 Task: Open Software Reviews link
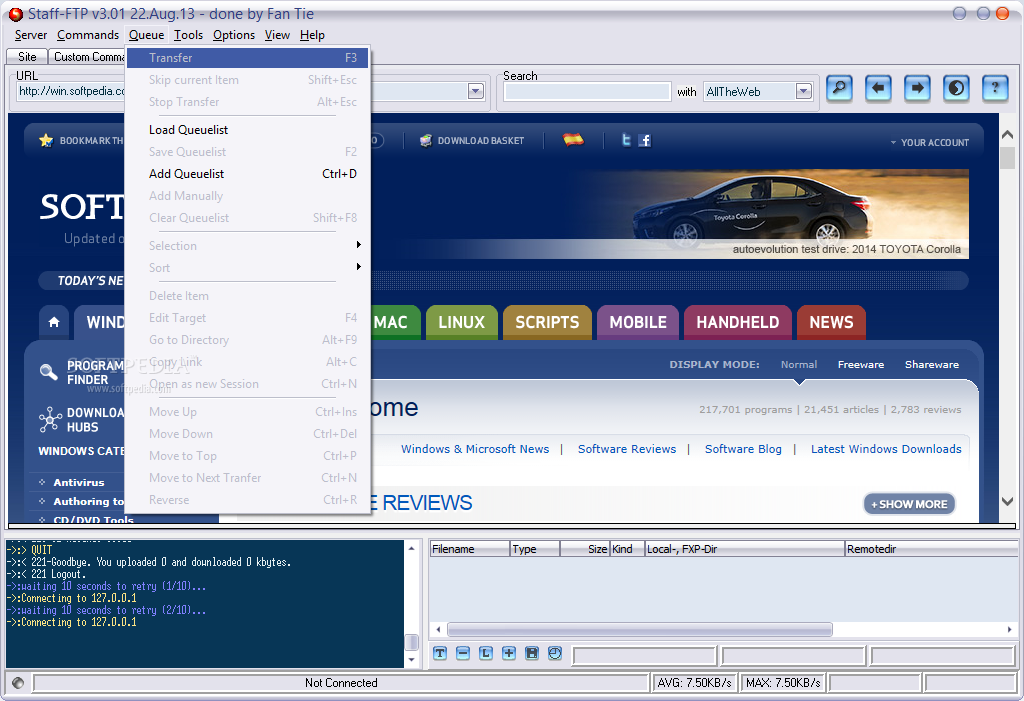click(627, 449)
